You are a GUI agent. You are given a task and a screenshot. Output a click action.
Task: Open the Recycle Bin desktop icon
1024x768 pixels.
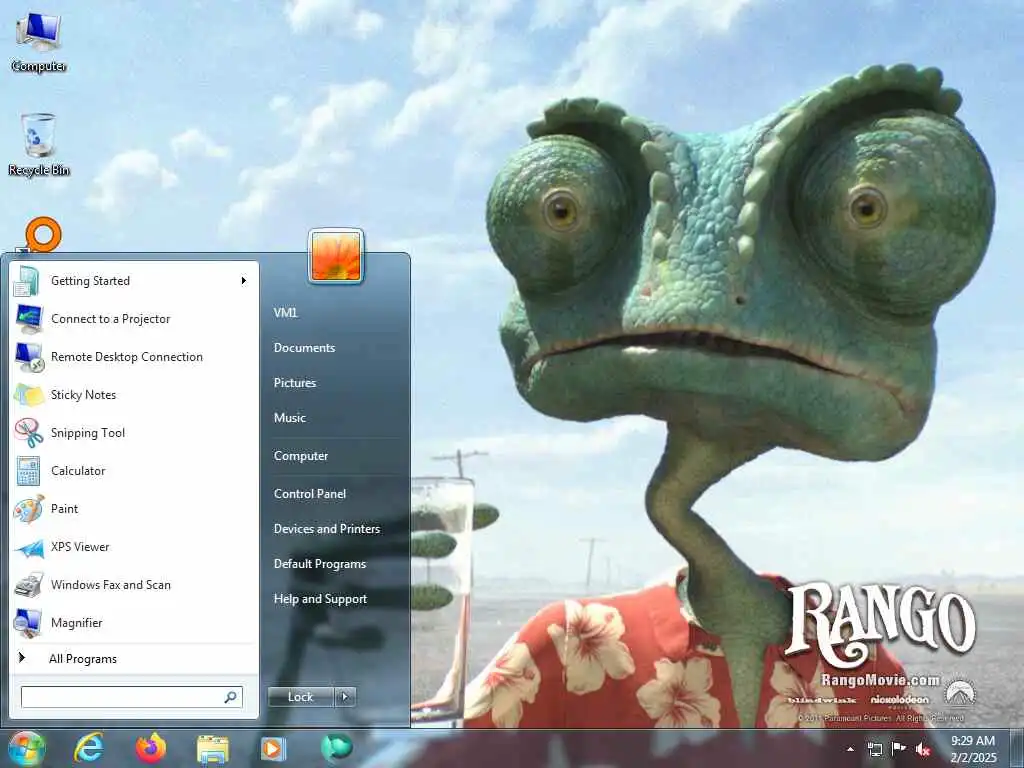39,145
